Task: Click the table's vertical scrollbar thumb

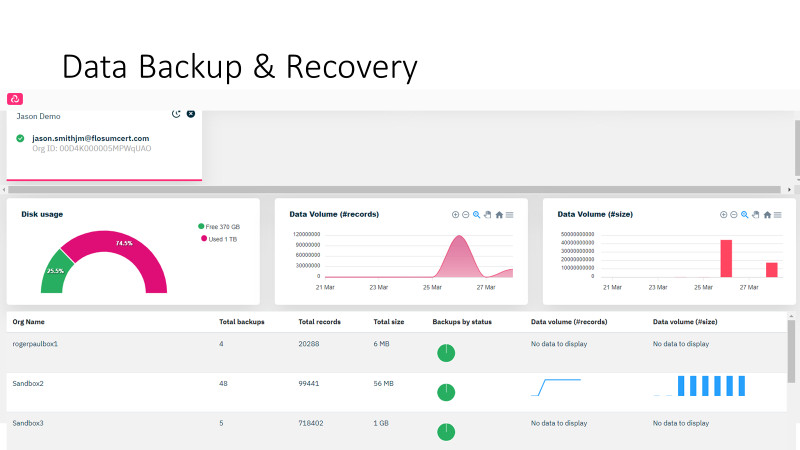Action: 791,351
